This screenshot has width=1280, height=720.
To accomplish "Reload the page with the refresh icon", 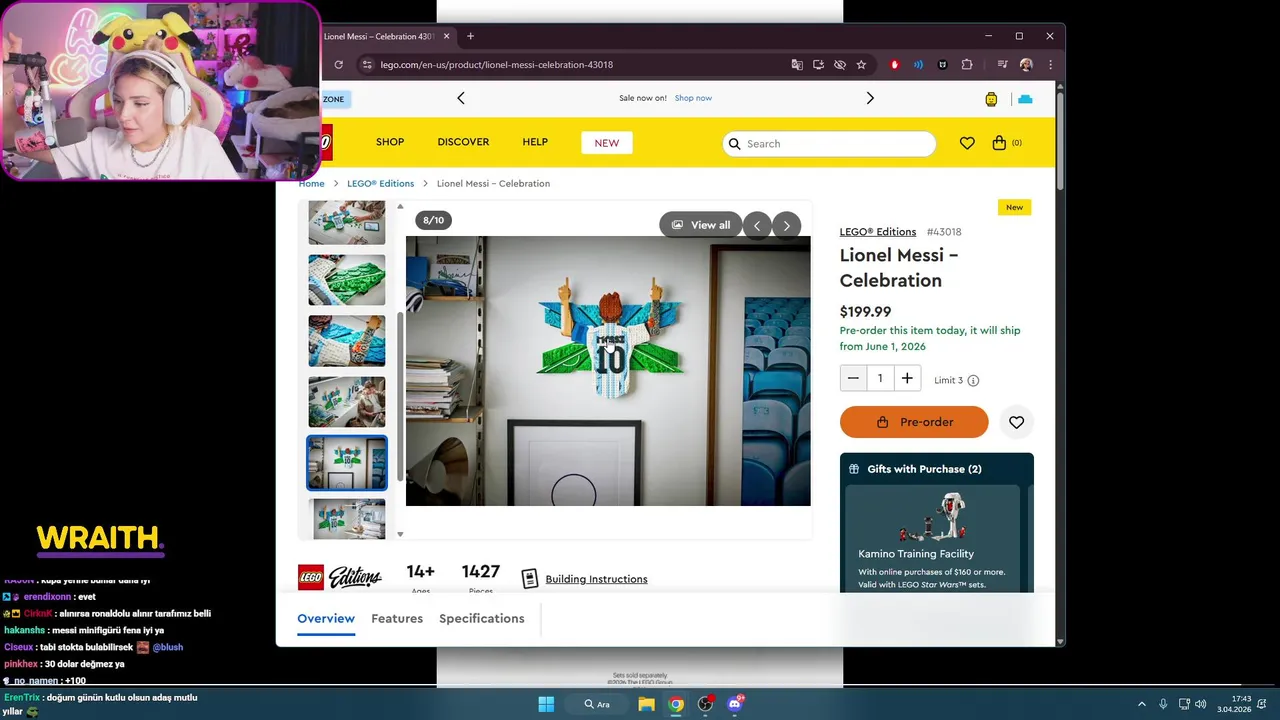I will 338,65.
